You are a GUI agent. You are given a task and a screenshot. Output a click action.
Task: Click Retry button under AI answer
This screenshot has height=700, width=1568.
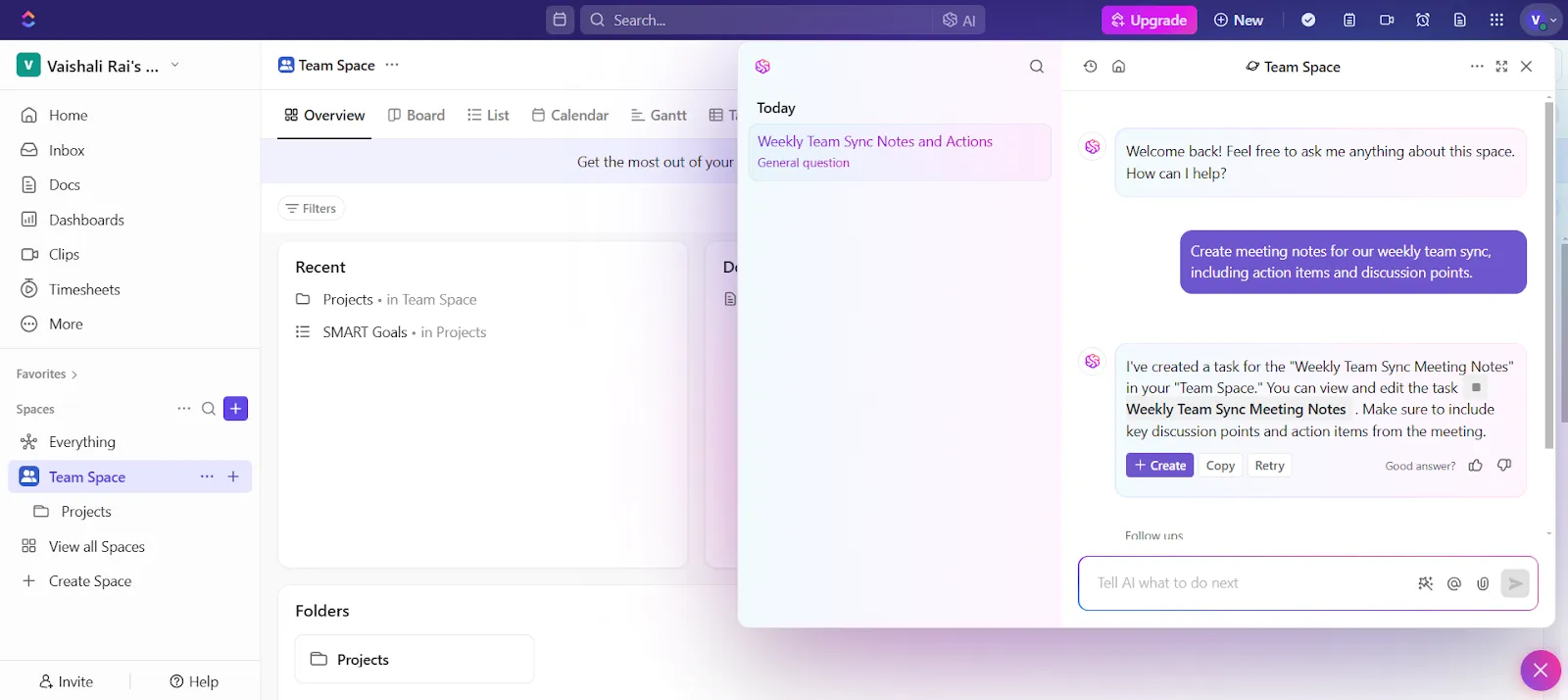(1269, 466)
